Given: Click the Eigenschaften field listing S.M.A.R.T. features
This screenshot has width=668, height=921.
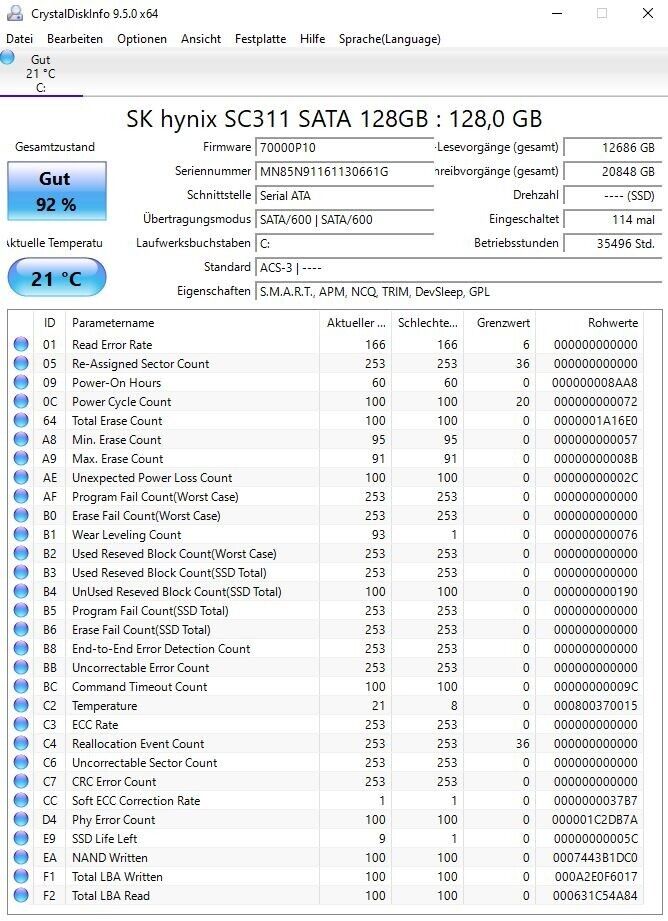Looking at the screenshot, I should [x=459, y=291].
